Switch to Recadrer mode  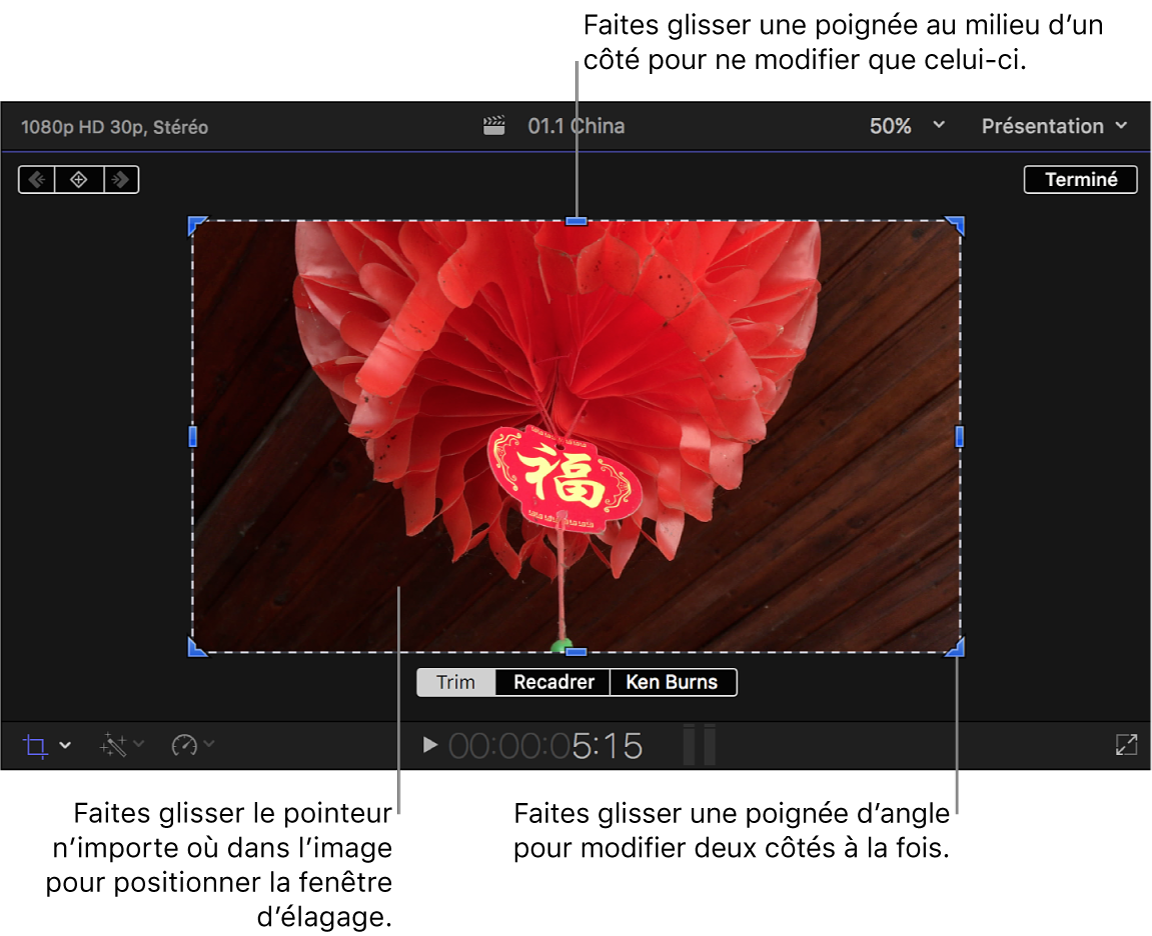(x=553, y=682)
